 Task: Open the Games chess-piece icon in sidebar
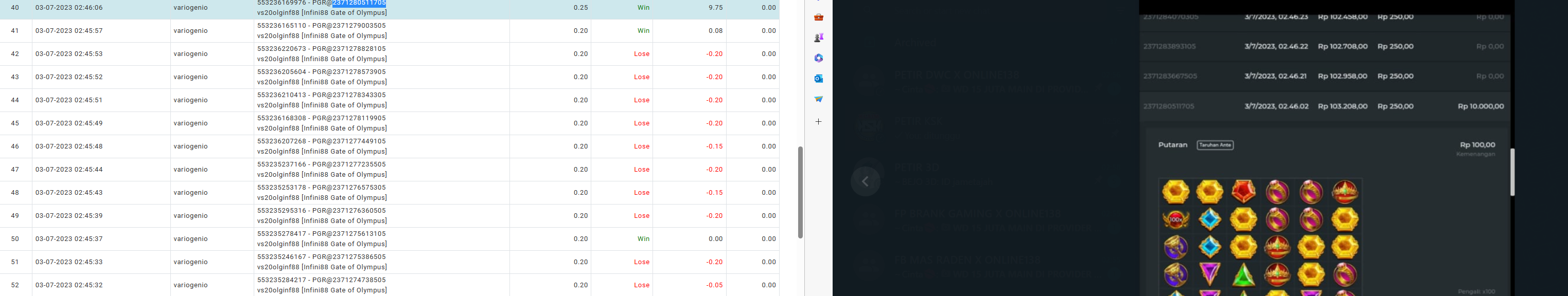819,38
